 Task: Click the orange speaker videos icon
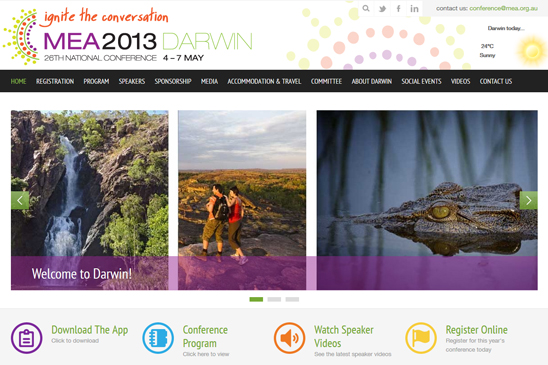point(289,338)
